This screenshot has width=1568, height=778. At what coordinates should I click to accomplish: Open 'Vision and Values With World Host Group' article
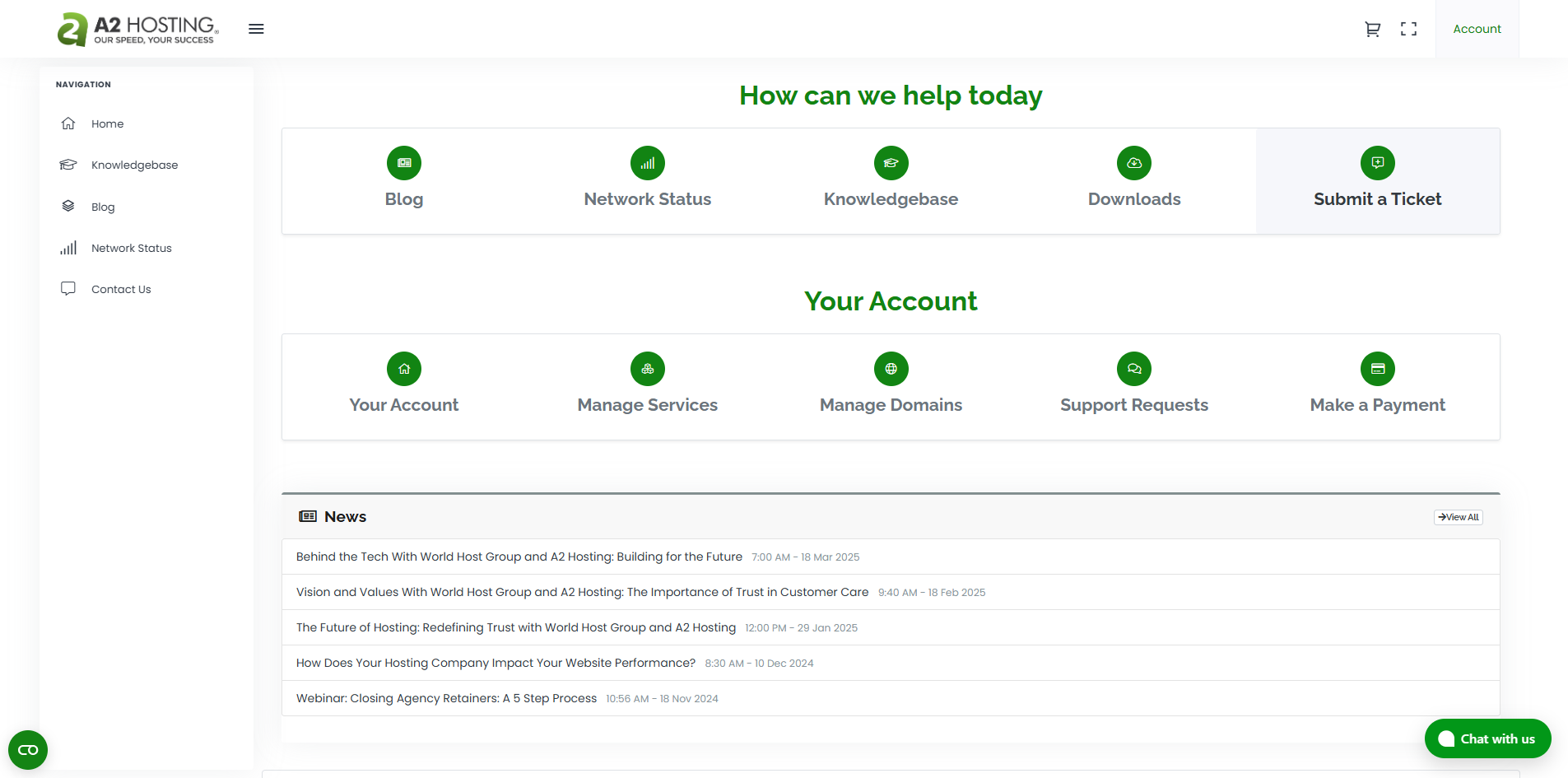pos(583,592)
